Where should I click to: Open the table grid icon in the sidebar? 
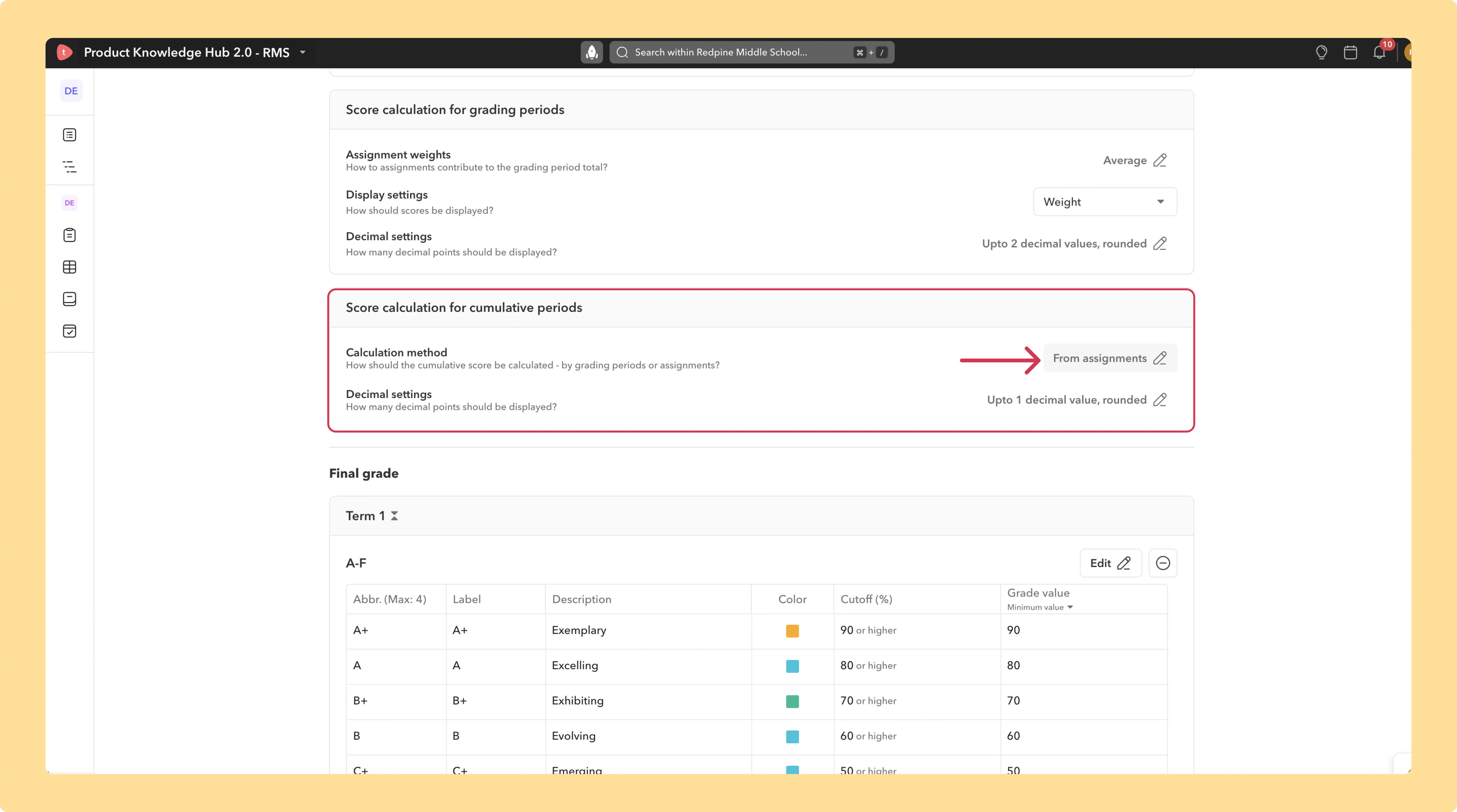tap(69, 267)
